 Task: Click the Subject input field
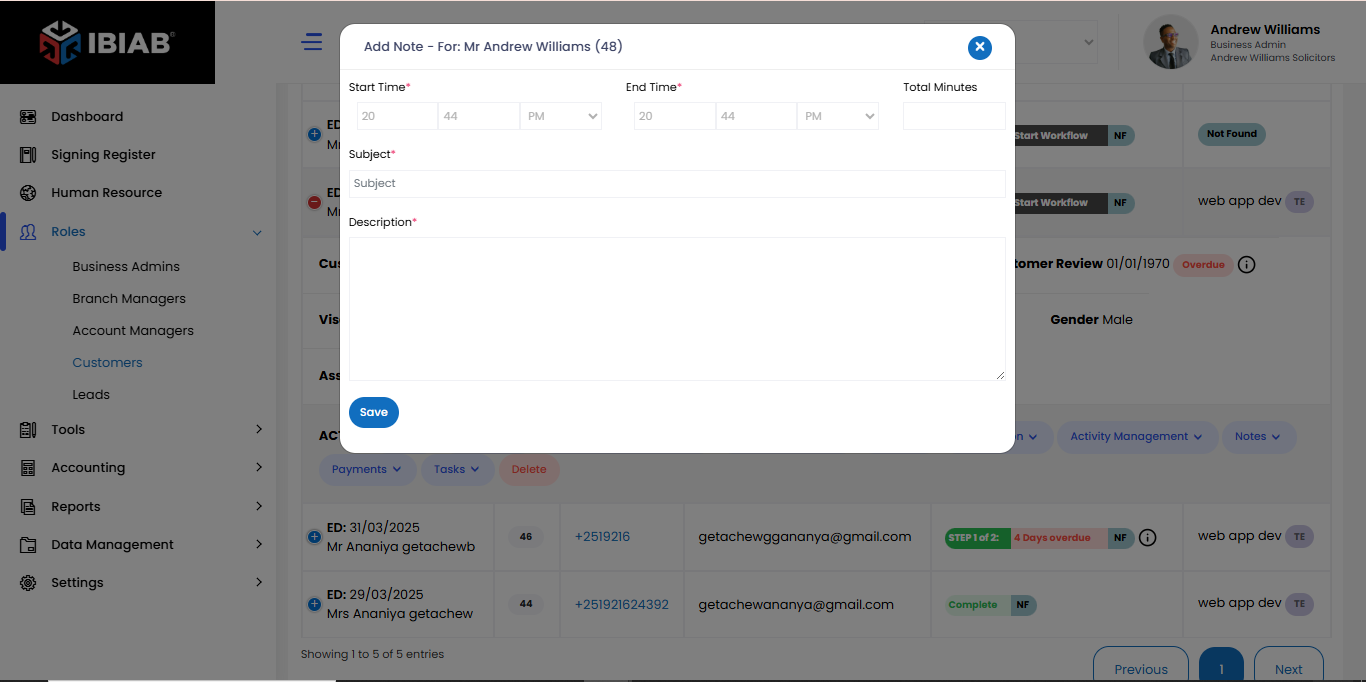tap(677, 184)
